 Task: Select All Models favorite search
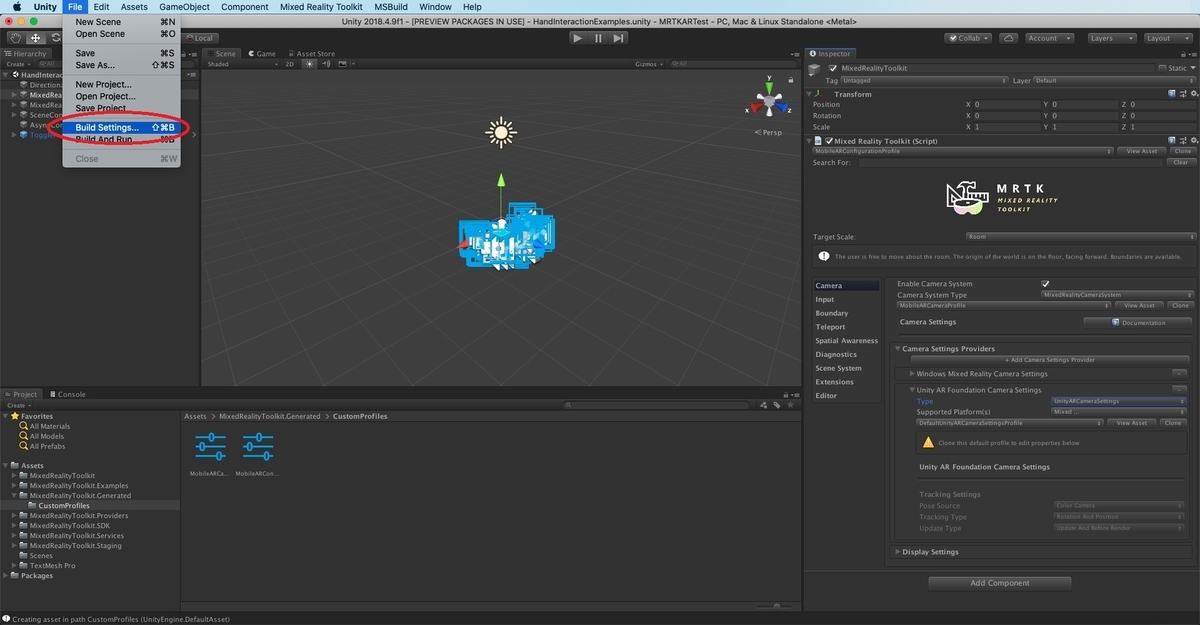(46, 436)
